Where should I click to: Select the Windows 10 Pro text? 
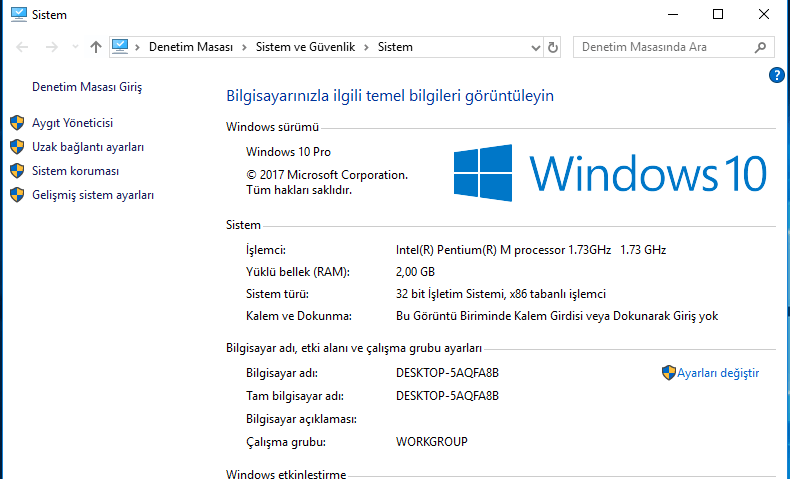point(288,152)
